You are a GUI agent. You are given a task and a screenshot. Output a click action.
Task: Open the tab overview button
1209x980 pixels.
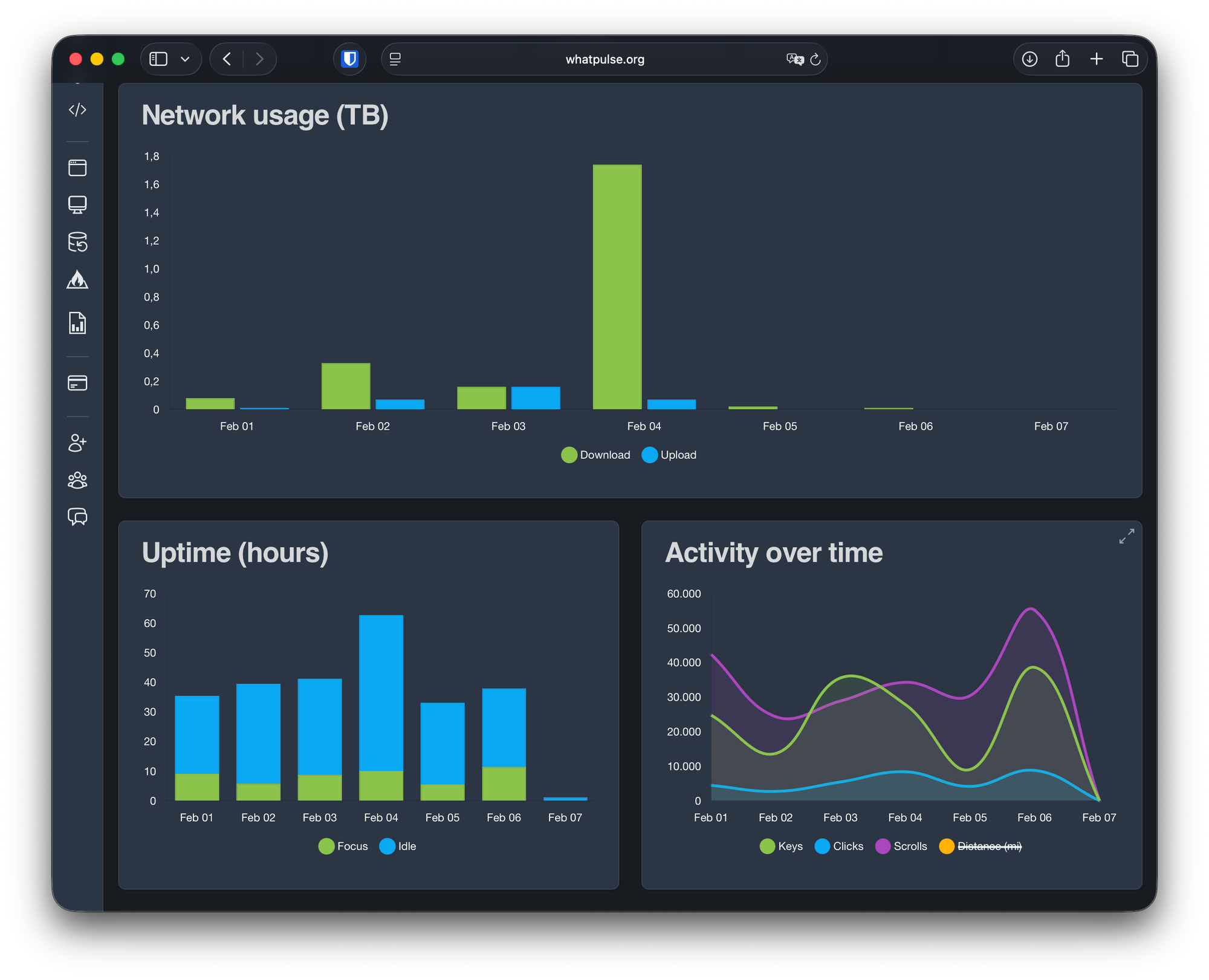pos(1130,59)
